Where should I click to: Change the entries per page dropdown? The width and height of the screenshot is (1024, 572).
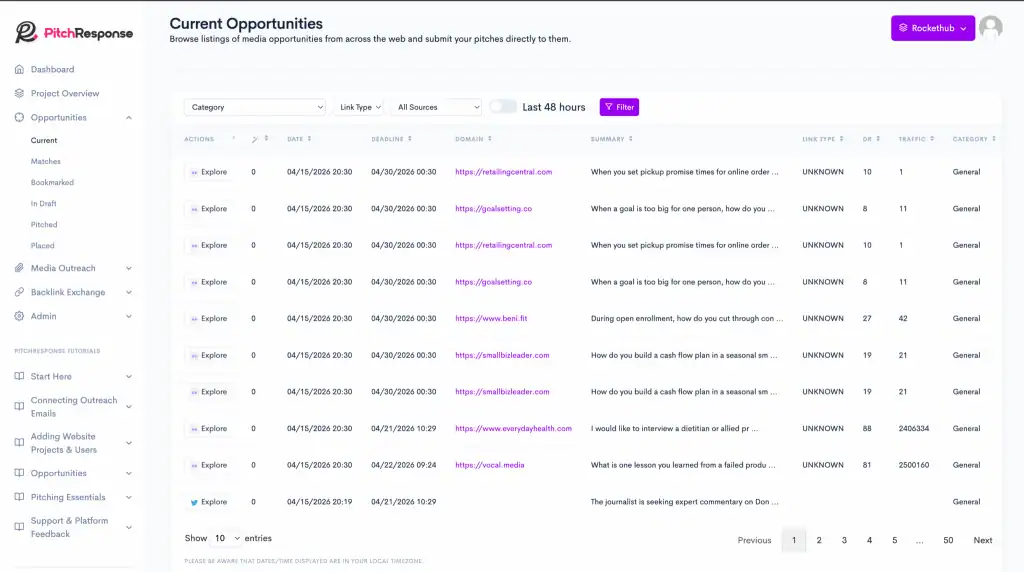click(227, 538)
